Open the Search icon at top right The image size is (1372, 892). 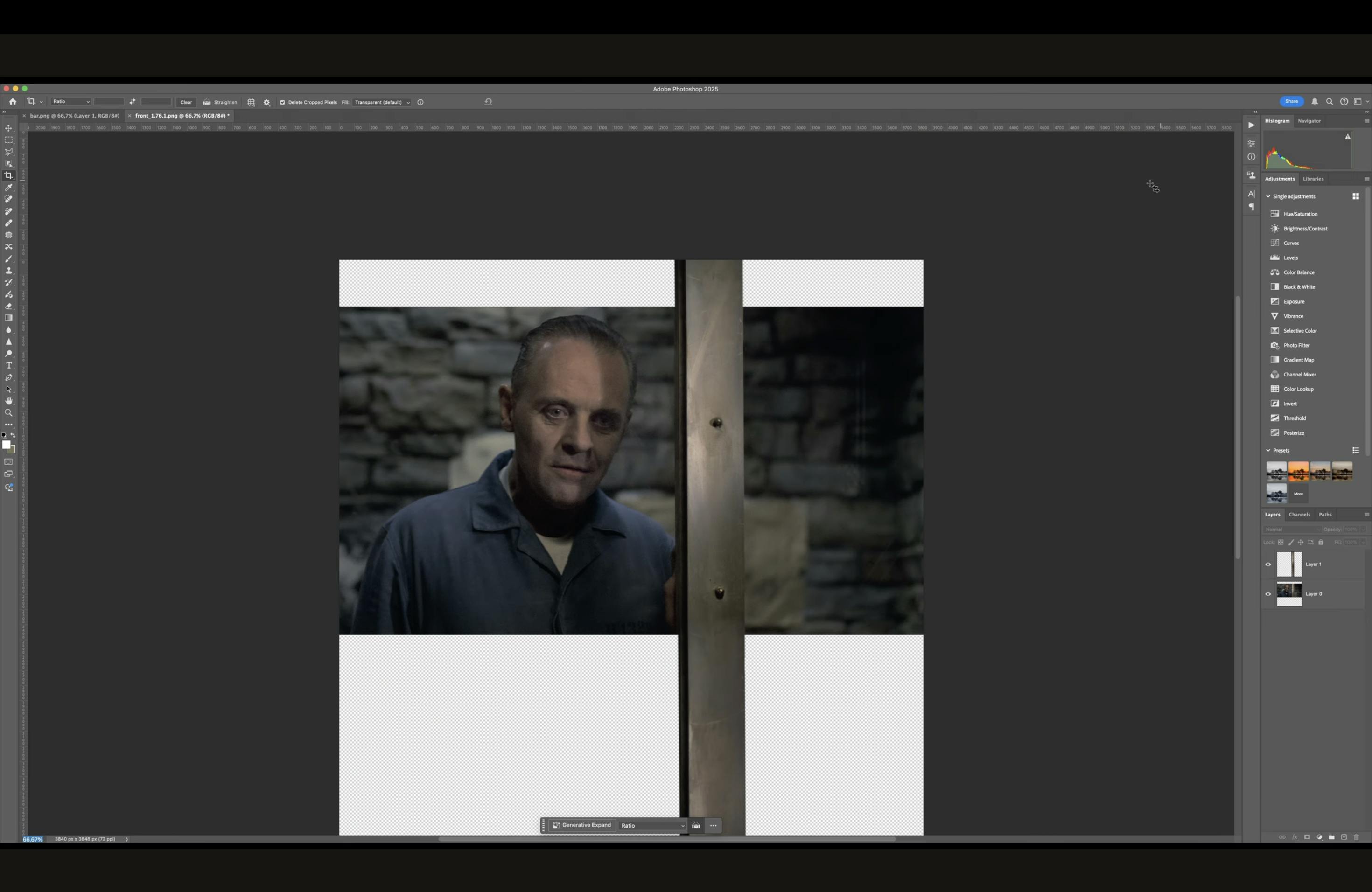click(1330, 101)
